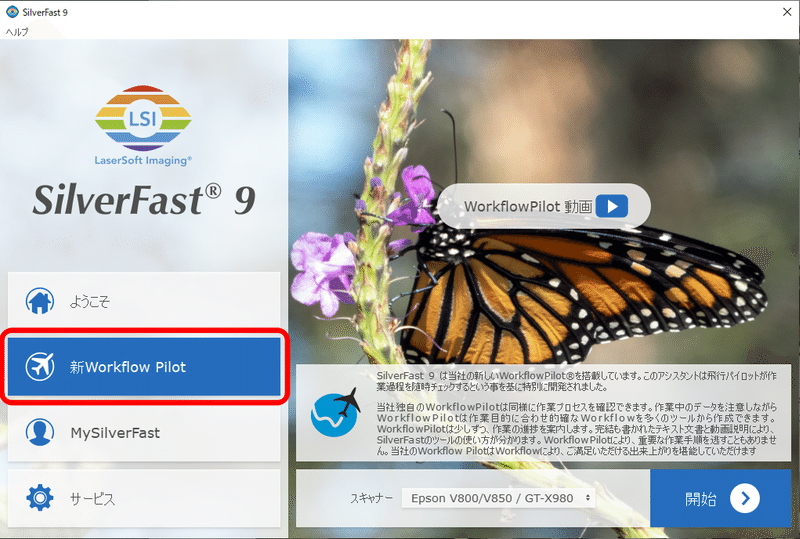The width and height of the screenshot is (800, 539).
Task: Open the スキャナー scanner dropdown
Action: tap(498, 498)
